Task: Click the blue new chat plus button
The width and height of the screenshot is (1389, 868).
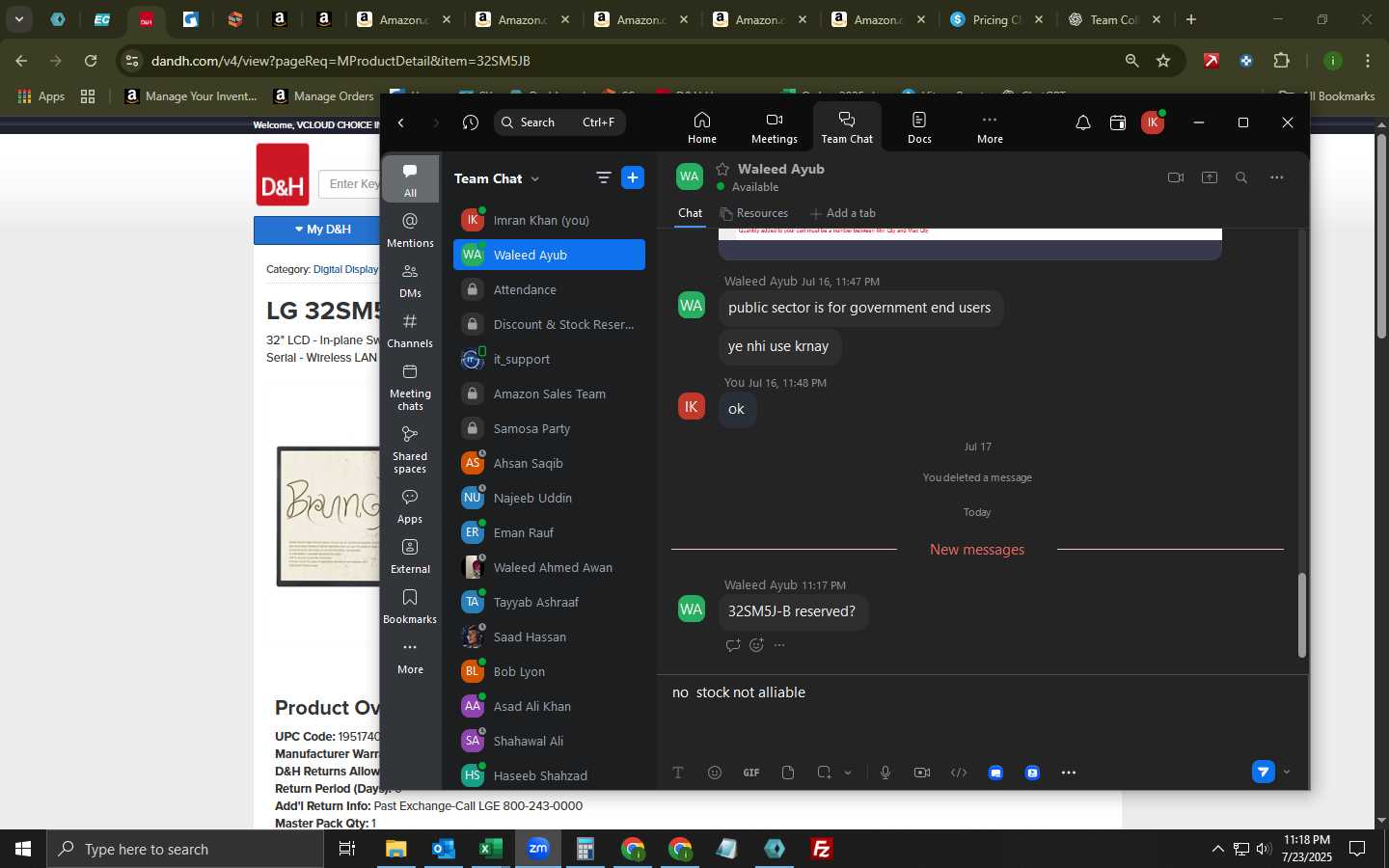Action: pos(633,177)
